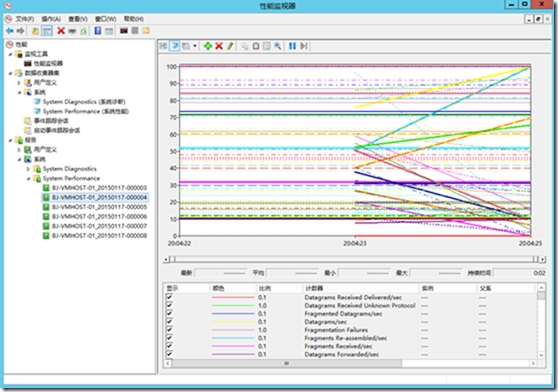Sort by the 比例 column header

[279, 288]
